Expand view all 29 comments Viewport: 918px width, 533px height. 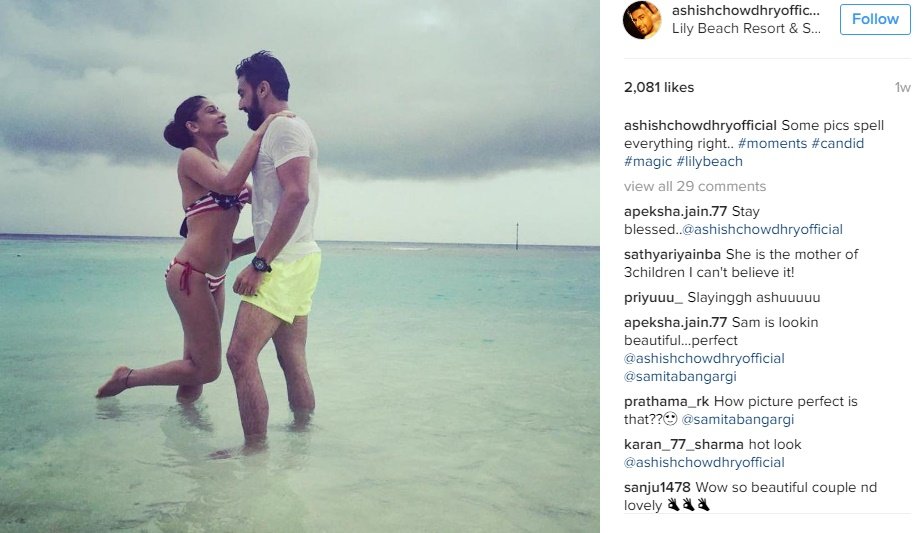point(695,186)
